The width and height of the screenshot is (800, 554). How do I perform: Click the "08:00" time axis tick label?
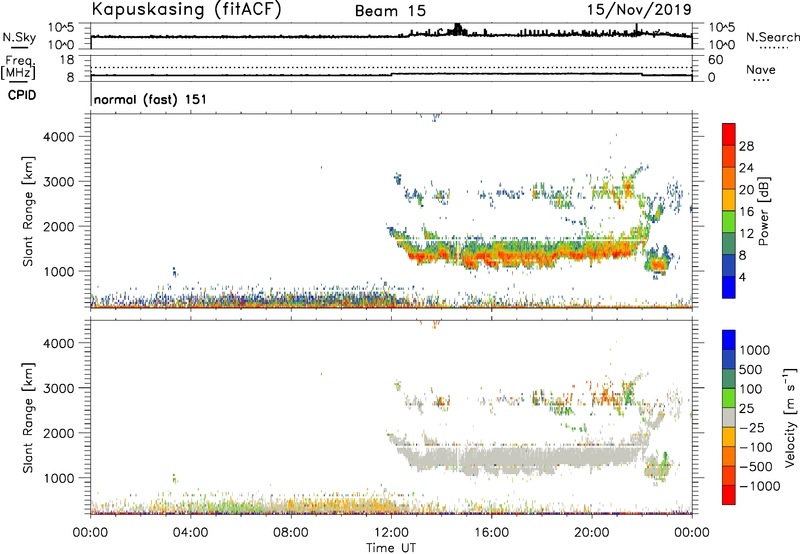pyautogui.click(x=291, y=533)
